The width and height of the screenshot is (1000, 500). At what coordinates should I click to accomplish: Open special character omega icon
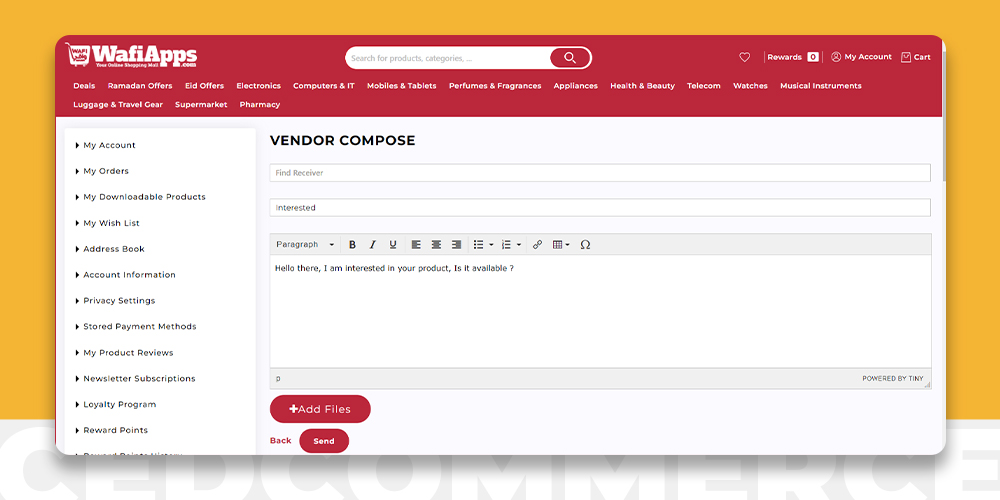pyautogui.click(x=585, y=244)
